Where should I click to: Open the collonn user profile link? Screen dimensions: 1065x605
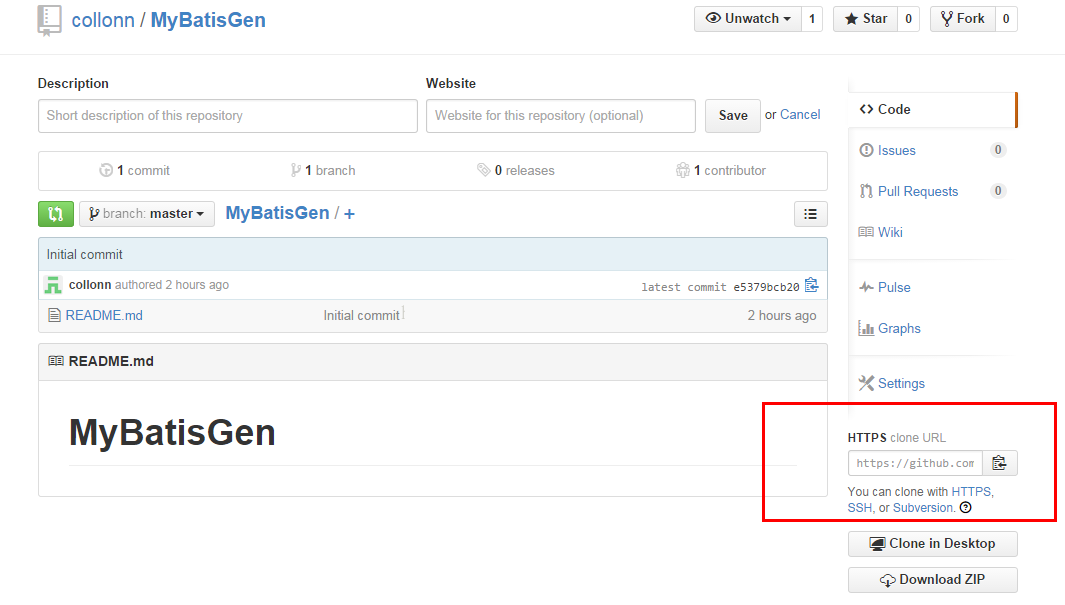tap(103, 20)
